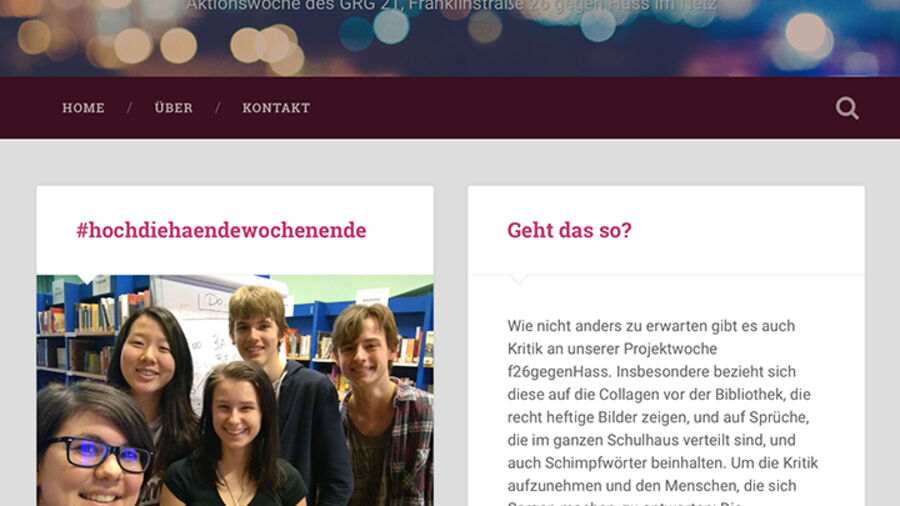Click the person in the plaid shirt
The image size is (900, 506).
click(379, 404)
